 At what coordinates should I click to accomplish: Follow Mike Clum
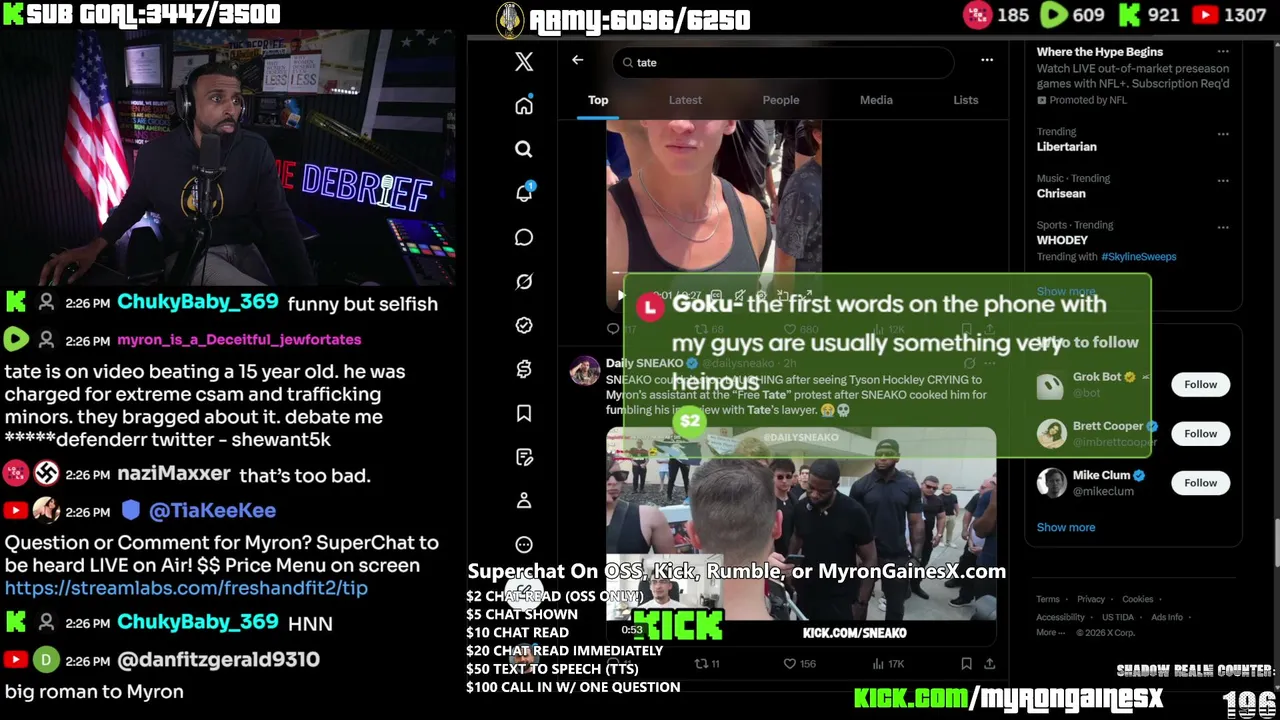click(x=1201, y=482)
